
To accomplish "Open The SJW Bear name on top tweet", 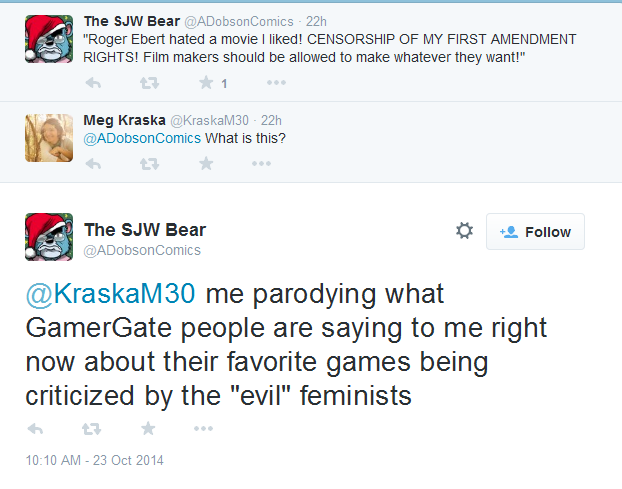I will coord(132,21).
